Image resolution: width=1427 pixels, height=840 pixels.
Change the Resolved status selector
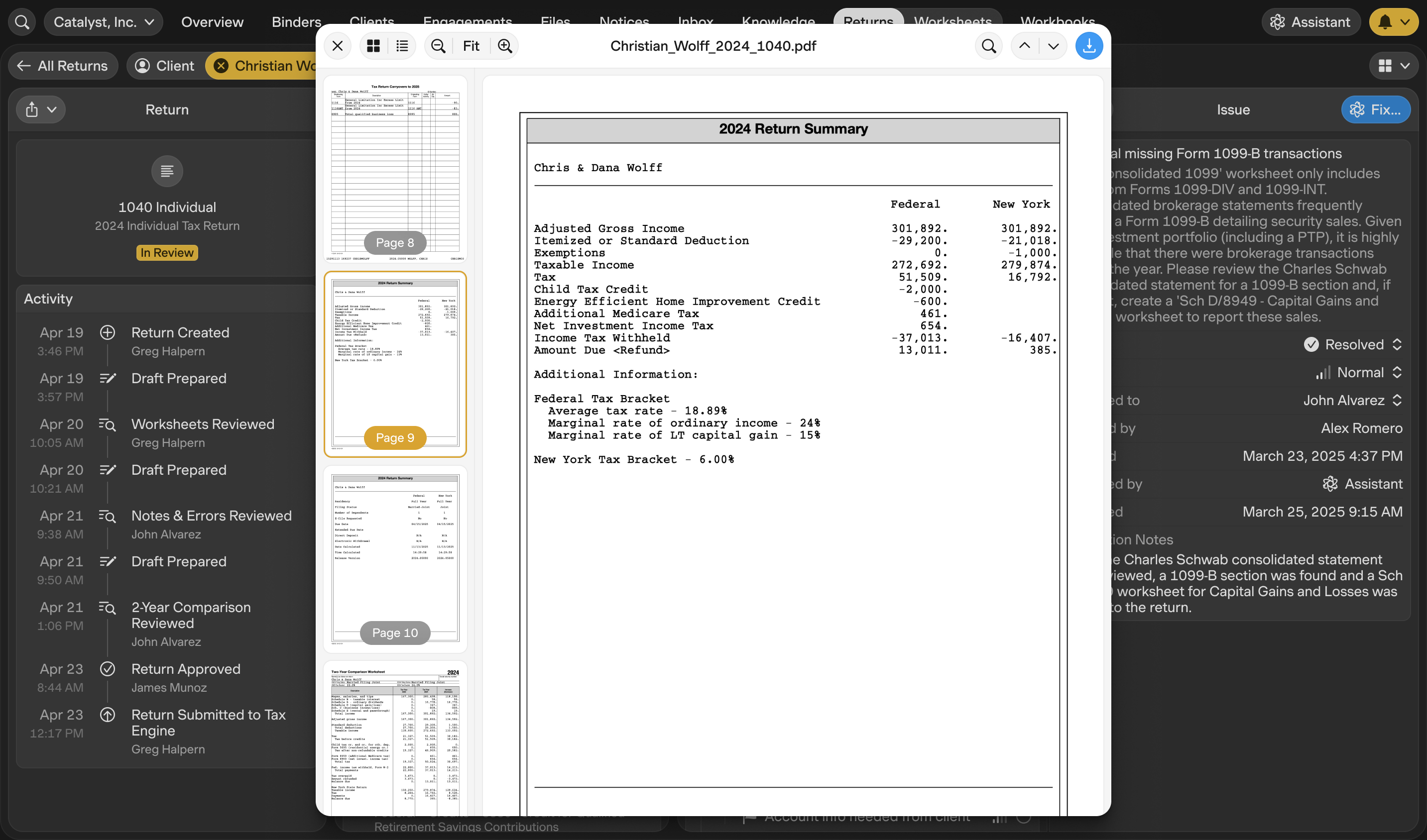click(x=1353, y=344)
